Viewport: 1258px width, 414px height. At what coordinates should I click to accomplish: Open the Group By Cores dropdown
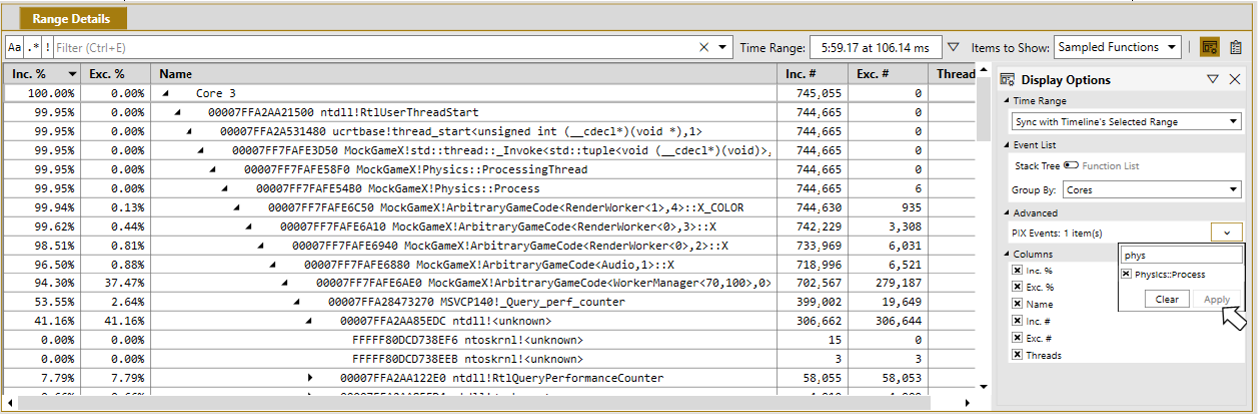coord(1152,189)
